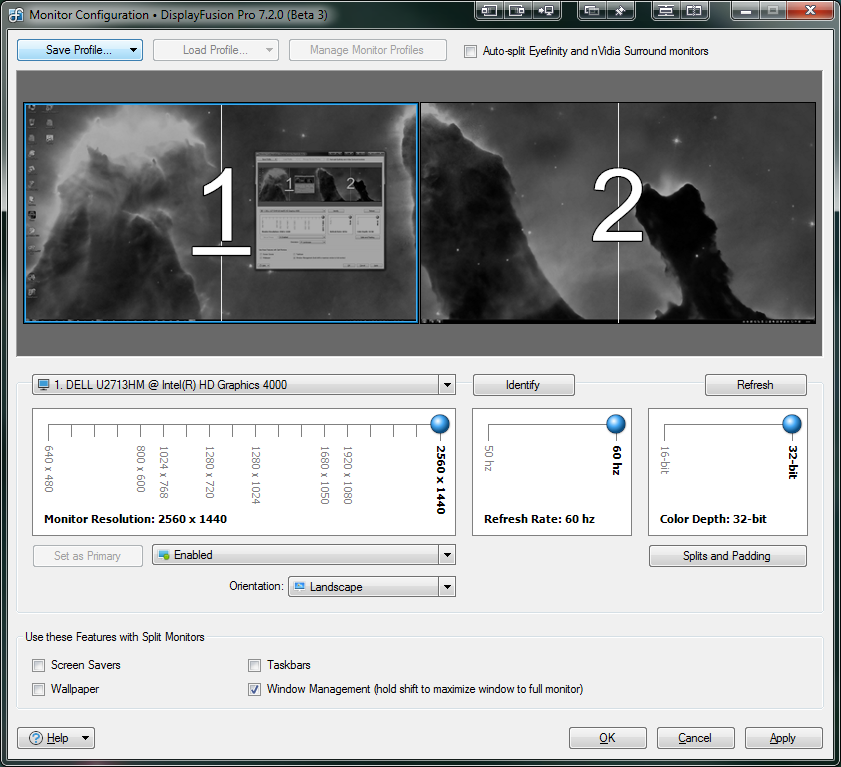This screenshot has height=767, width=841.
Task: Click the DisplayFusion app icon in title bar
Action: pos(16,15)
